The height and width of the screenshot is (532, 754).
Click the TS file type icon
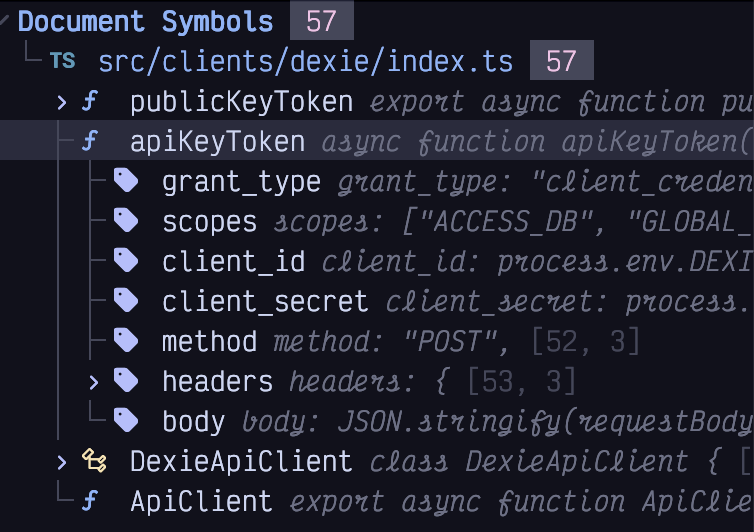click(63, 61)
